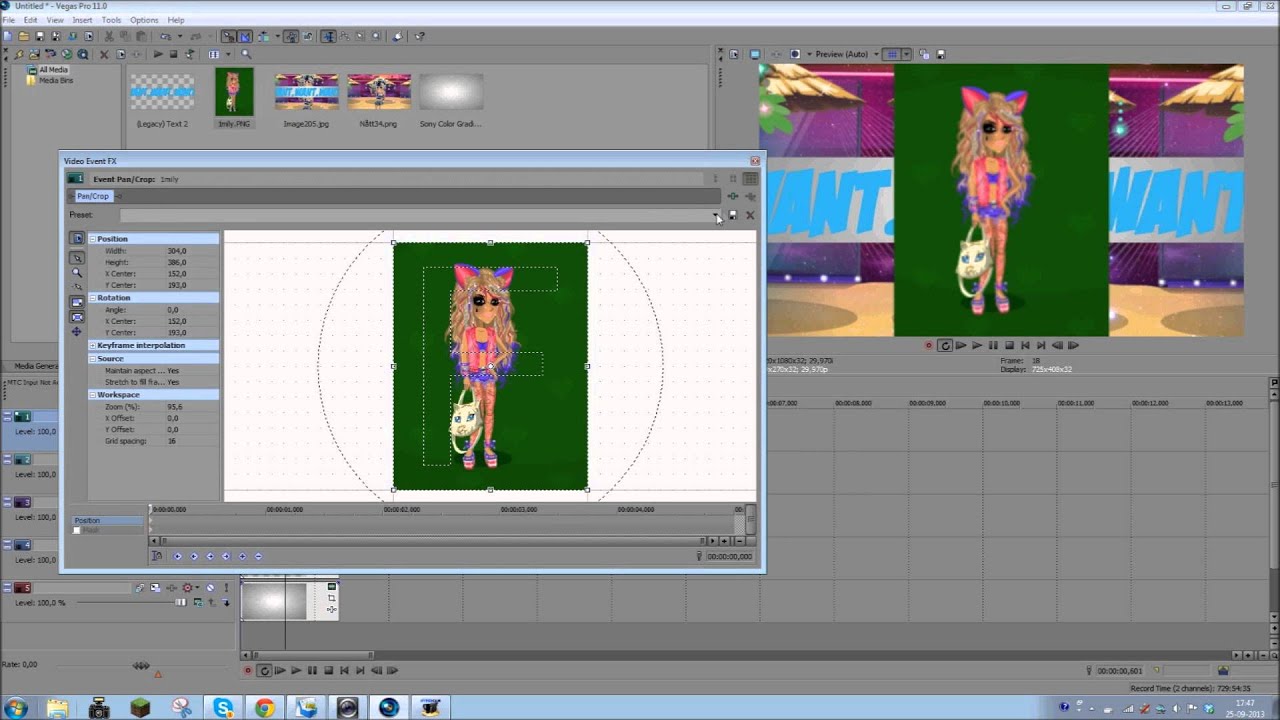The height and width of the screenshot is (720, 1280).
Task: Select Position row in keyframe track list
Action: [x=108, y=520]
